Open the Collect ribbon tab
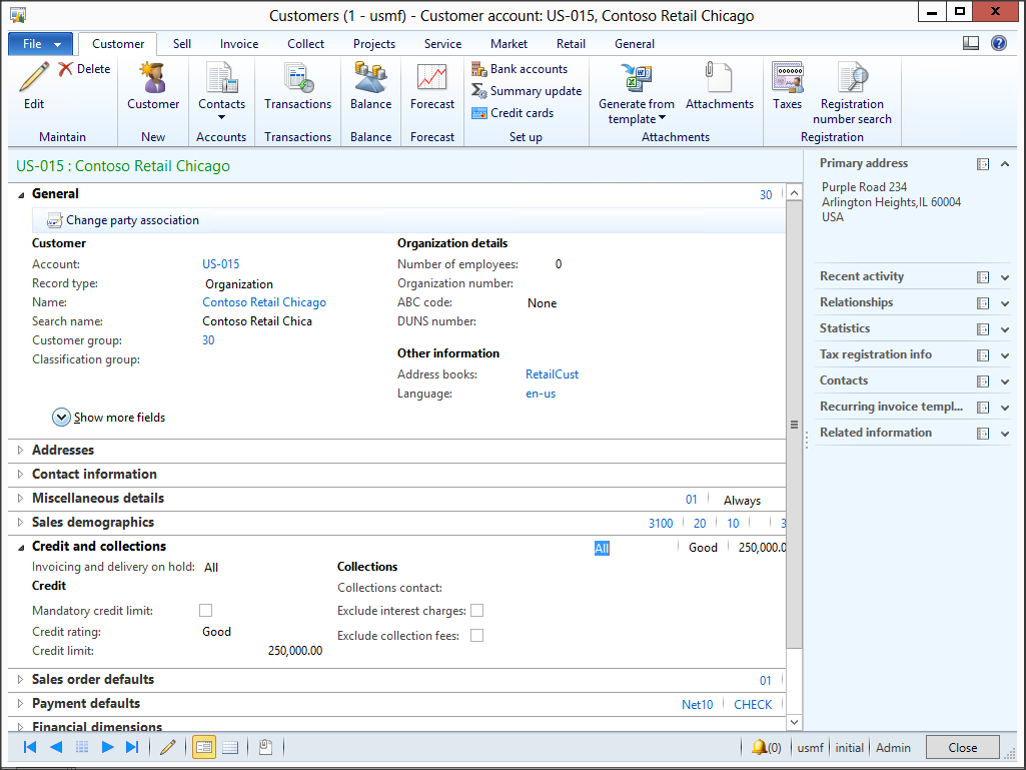 point(305,44)
